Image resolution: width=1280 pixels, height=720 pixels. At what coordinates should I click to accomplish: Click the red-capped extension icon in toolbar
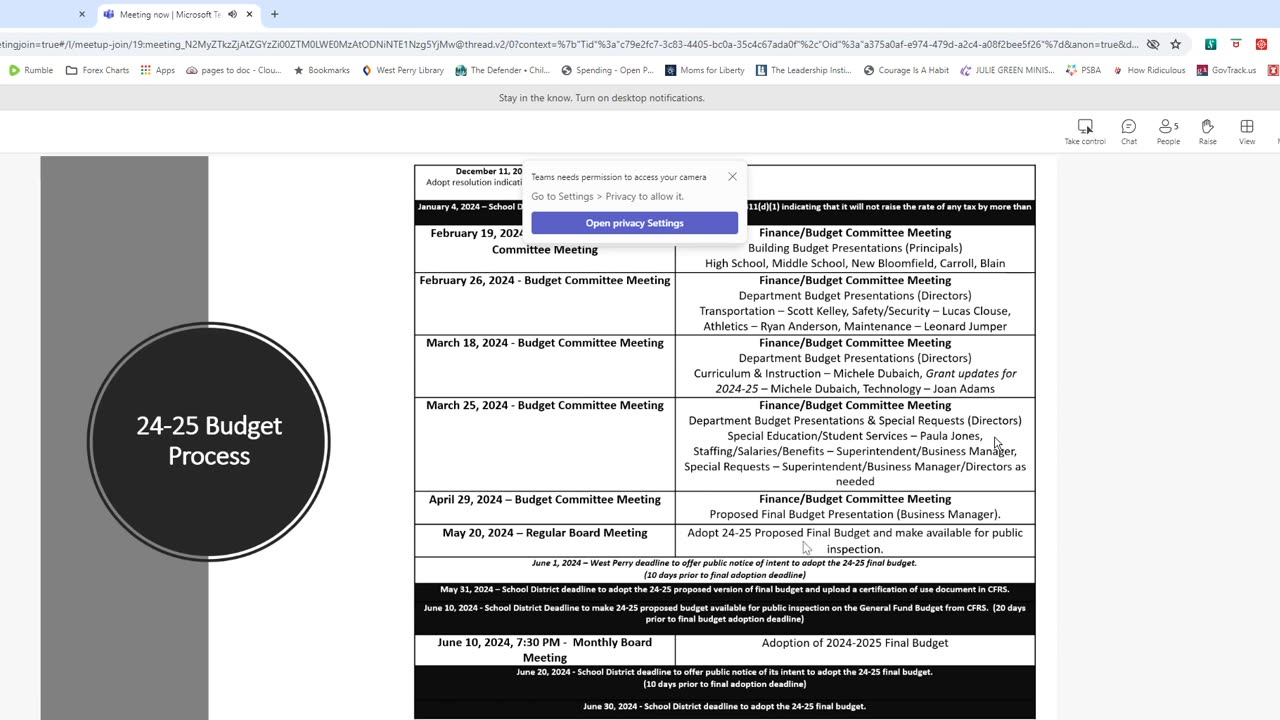point(1236,44)
